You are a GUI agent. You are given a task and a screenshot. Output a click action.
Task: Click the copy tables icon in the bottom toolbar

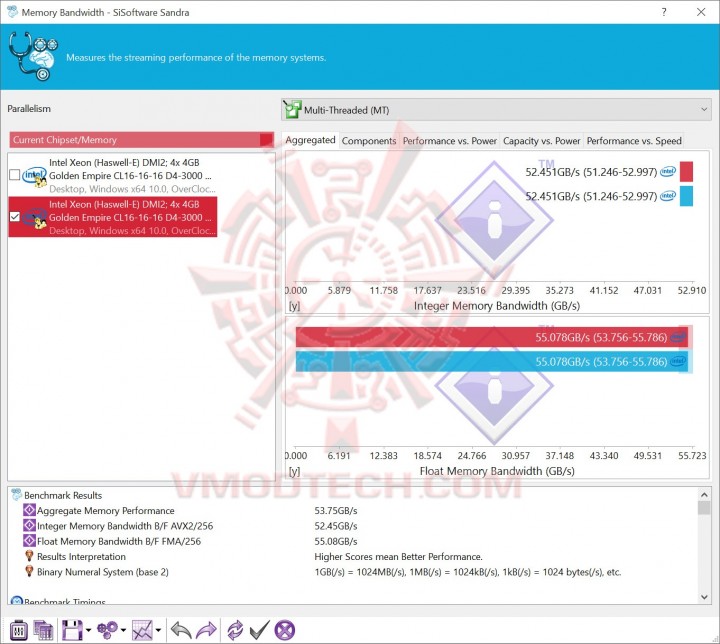coord(44,630)
